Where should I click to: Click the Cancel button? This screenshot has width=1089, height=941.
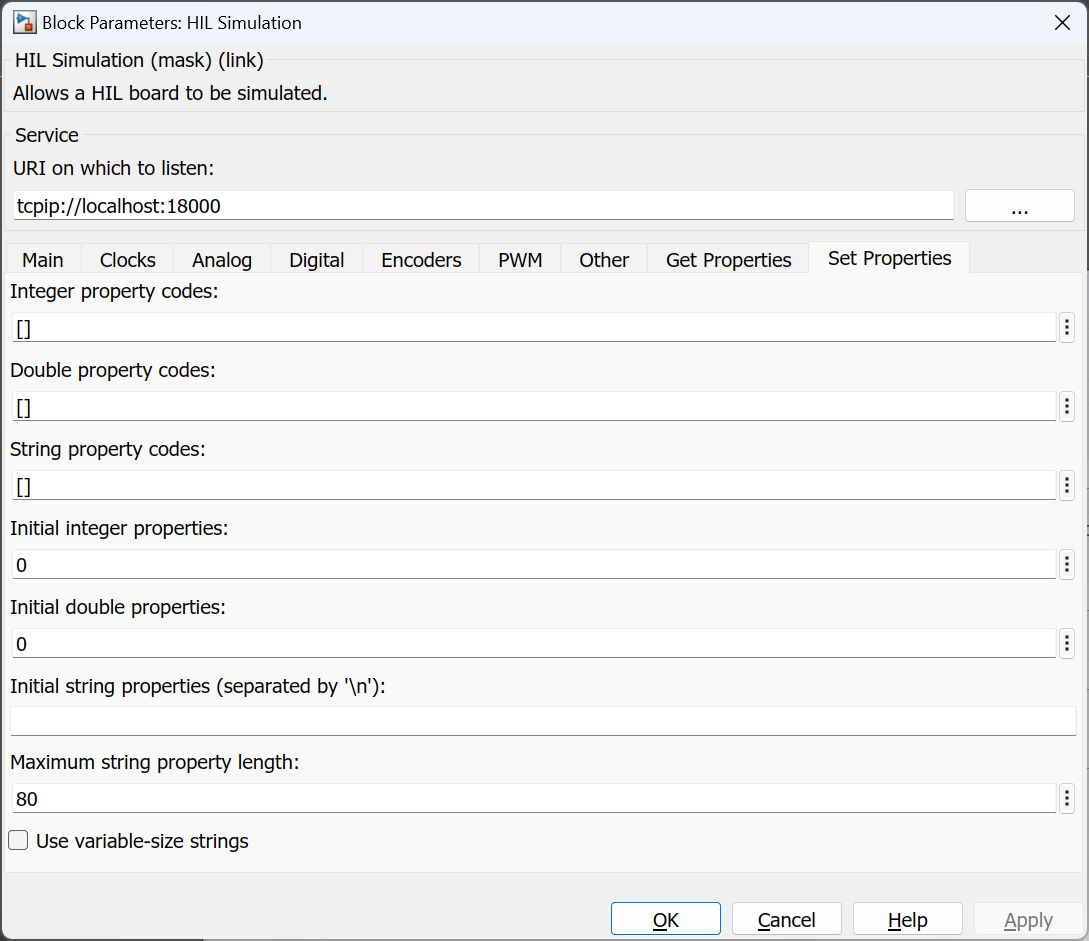pyautogui.click(x=786, y=920)
